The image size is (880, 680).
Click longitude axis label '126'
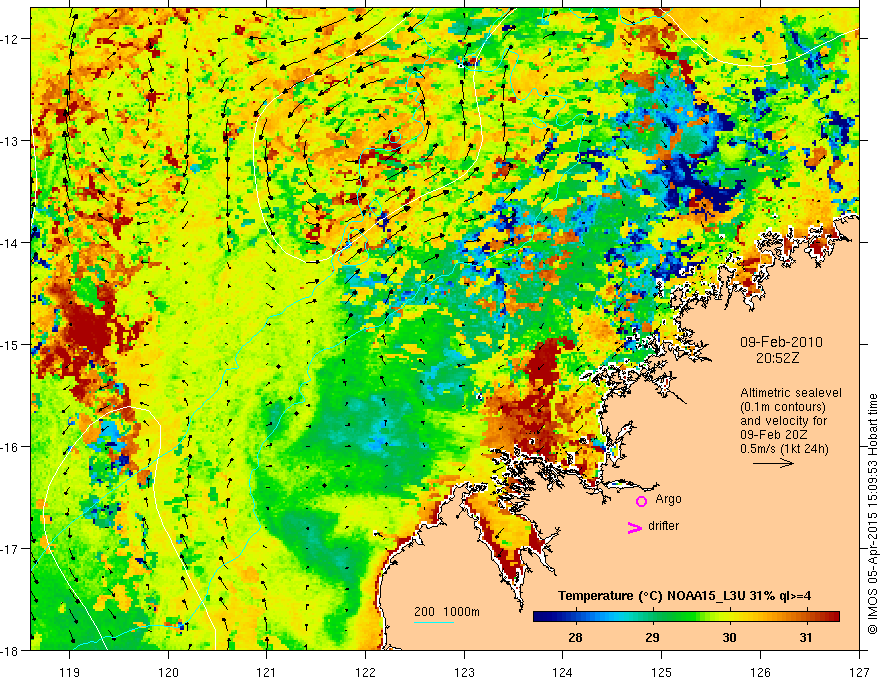pos(760,672)
